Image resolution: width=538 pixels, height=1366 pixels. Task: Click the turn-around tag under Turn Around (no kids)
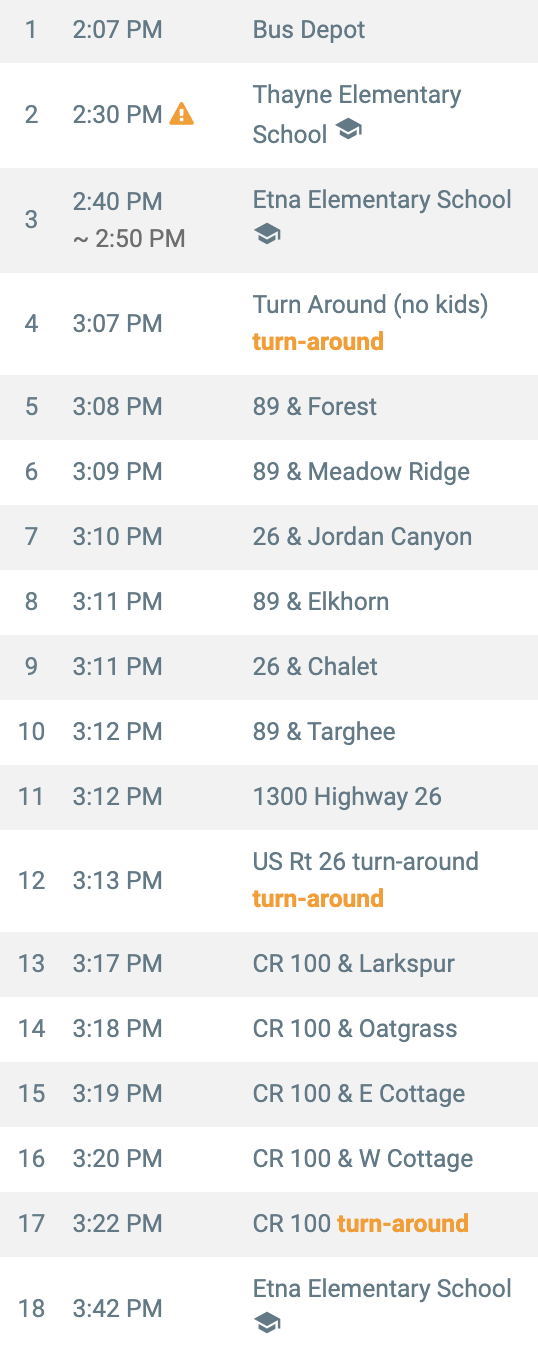(318, 341)
